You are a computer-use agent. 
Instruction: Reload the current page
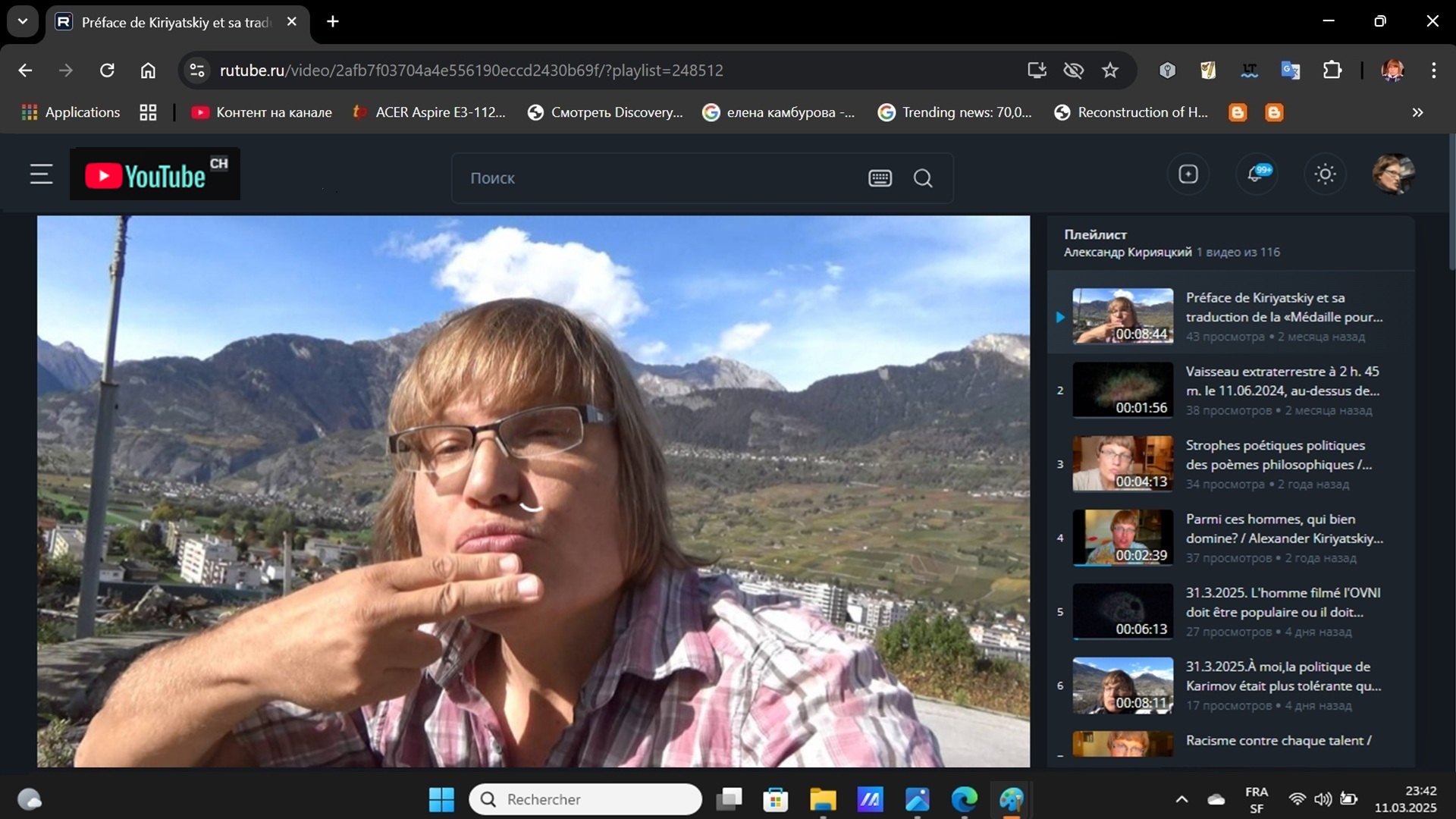click(x=107, y=71)
